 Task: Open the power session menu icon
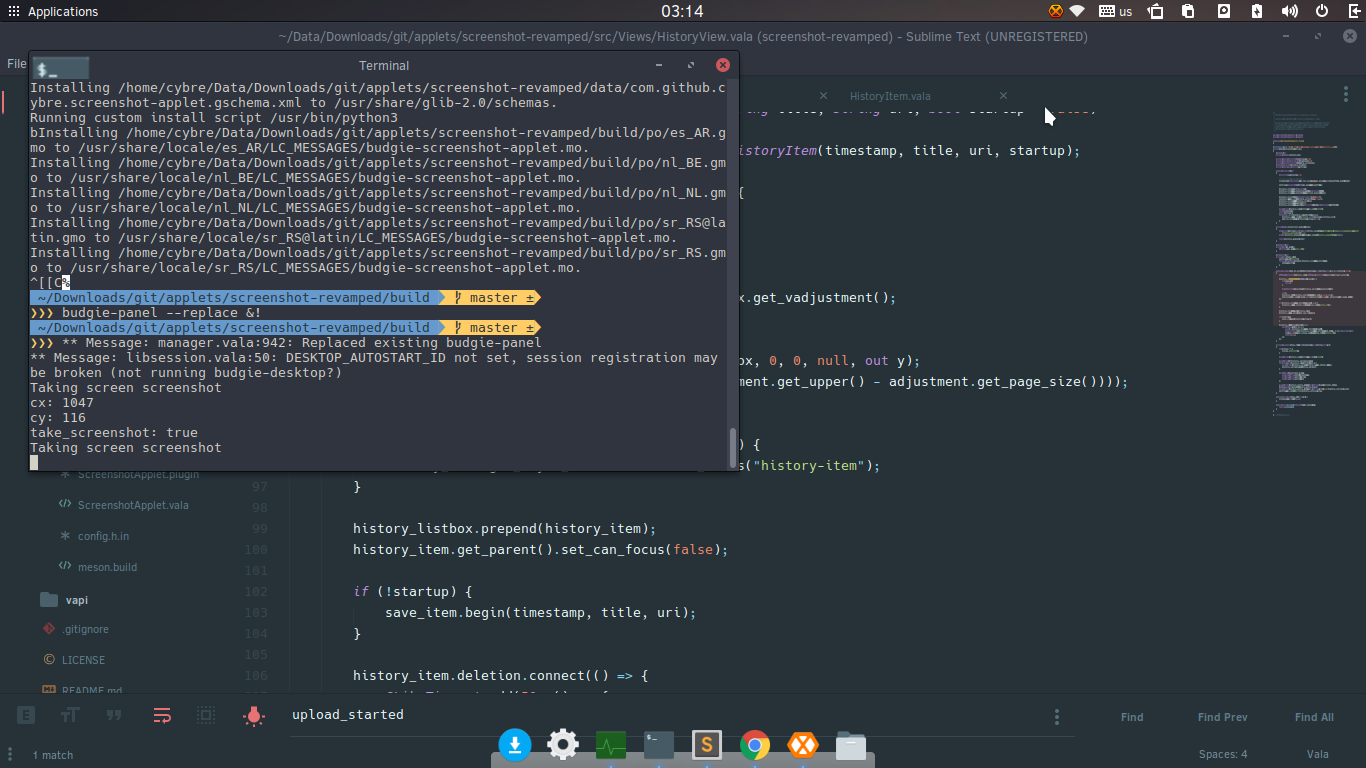tap(1322, 12)
